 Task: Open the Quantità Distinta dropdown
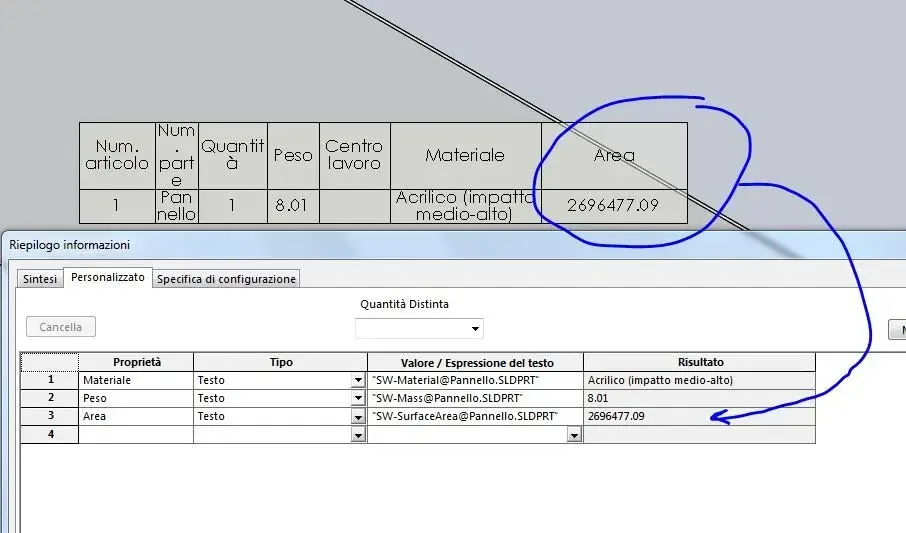419,328
